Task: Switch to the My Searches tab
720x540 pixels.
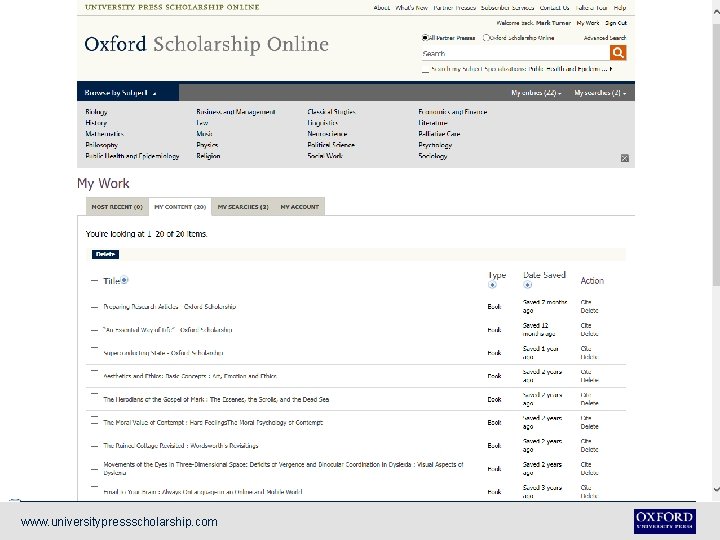Action: tap(243, 207)
